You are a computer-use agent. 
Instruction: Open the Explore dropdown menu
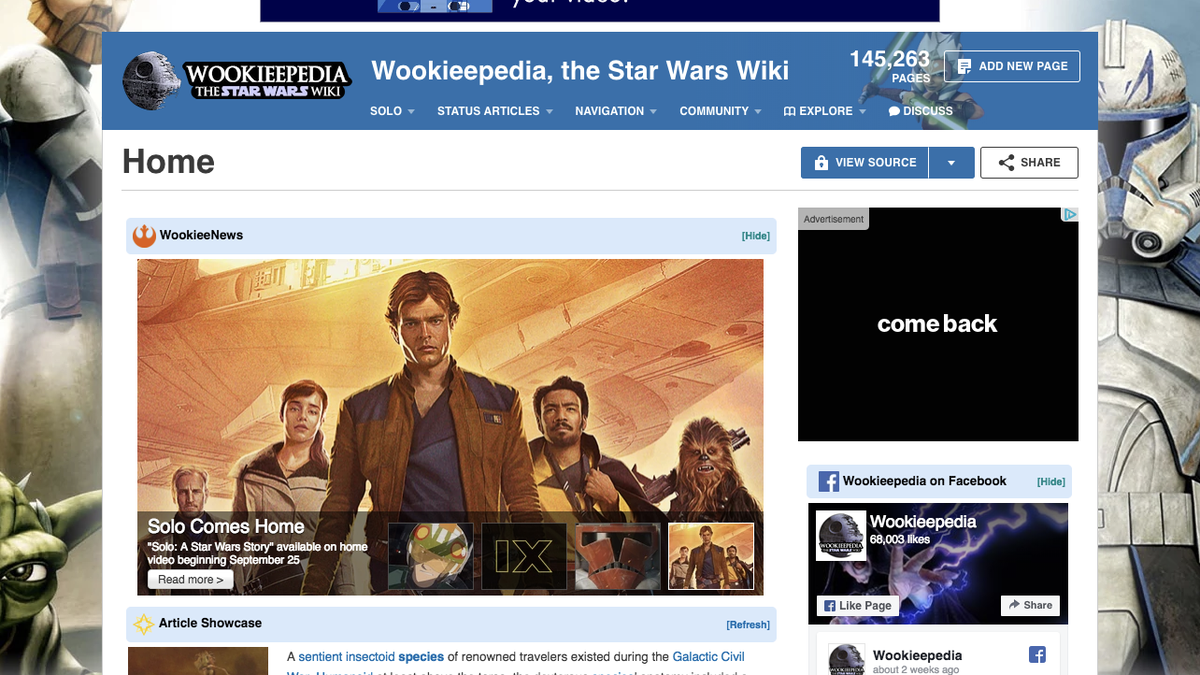pyautogui.click(x=825, y=111)
